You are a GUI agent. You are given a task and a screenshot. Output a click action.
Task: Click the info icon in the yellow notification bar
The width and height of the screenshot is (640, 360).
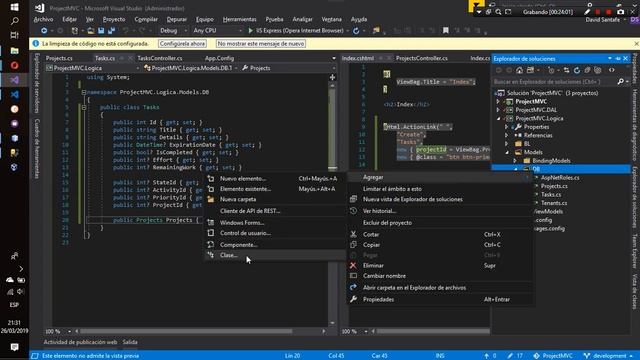coord(36,43)
